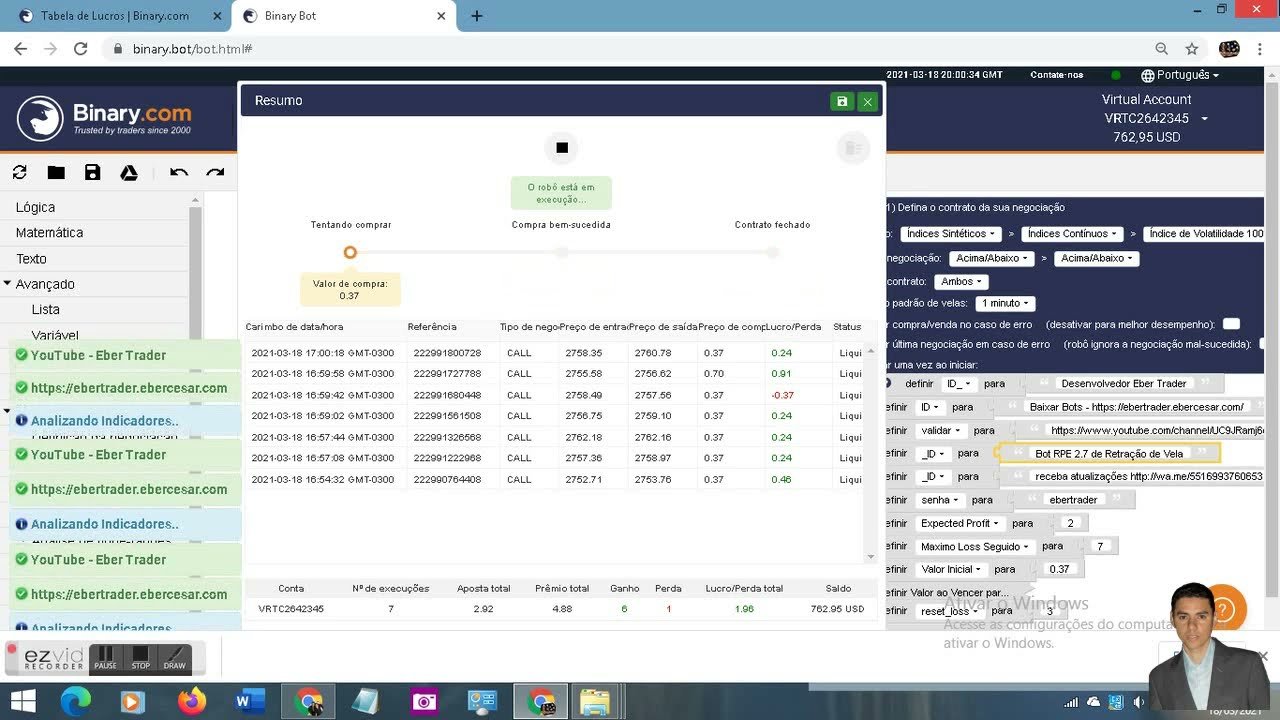Bookmark the page with the star icon
Viewport: 1280px width, 720px height.
point(1192,48)
